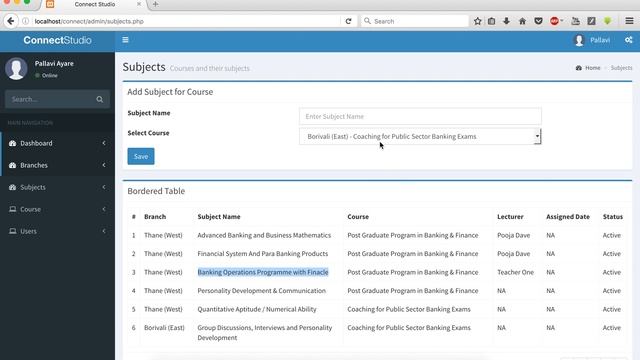Click the Pocket shield icon
The width and height of the screenshot is (640, 360).
[538, 21]
